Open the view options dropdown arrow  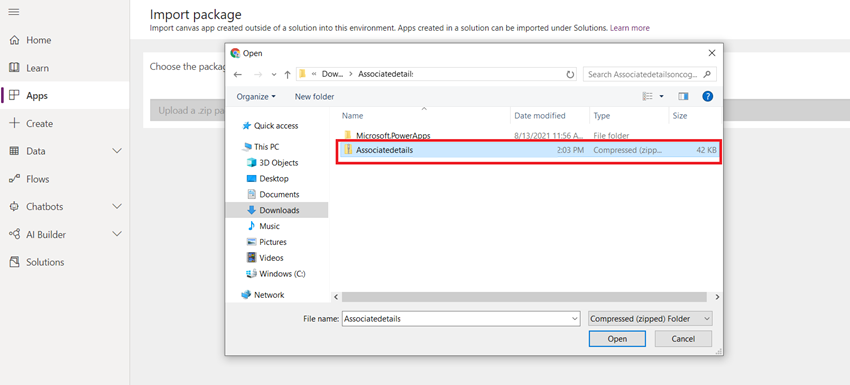point(661,97)
